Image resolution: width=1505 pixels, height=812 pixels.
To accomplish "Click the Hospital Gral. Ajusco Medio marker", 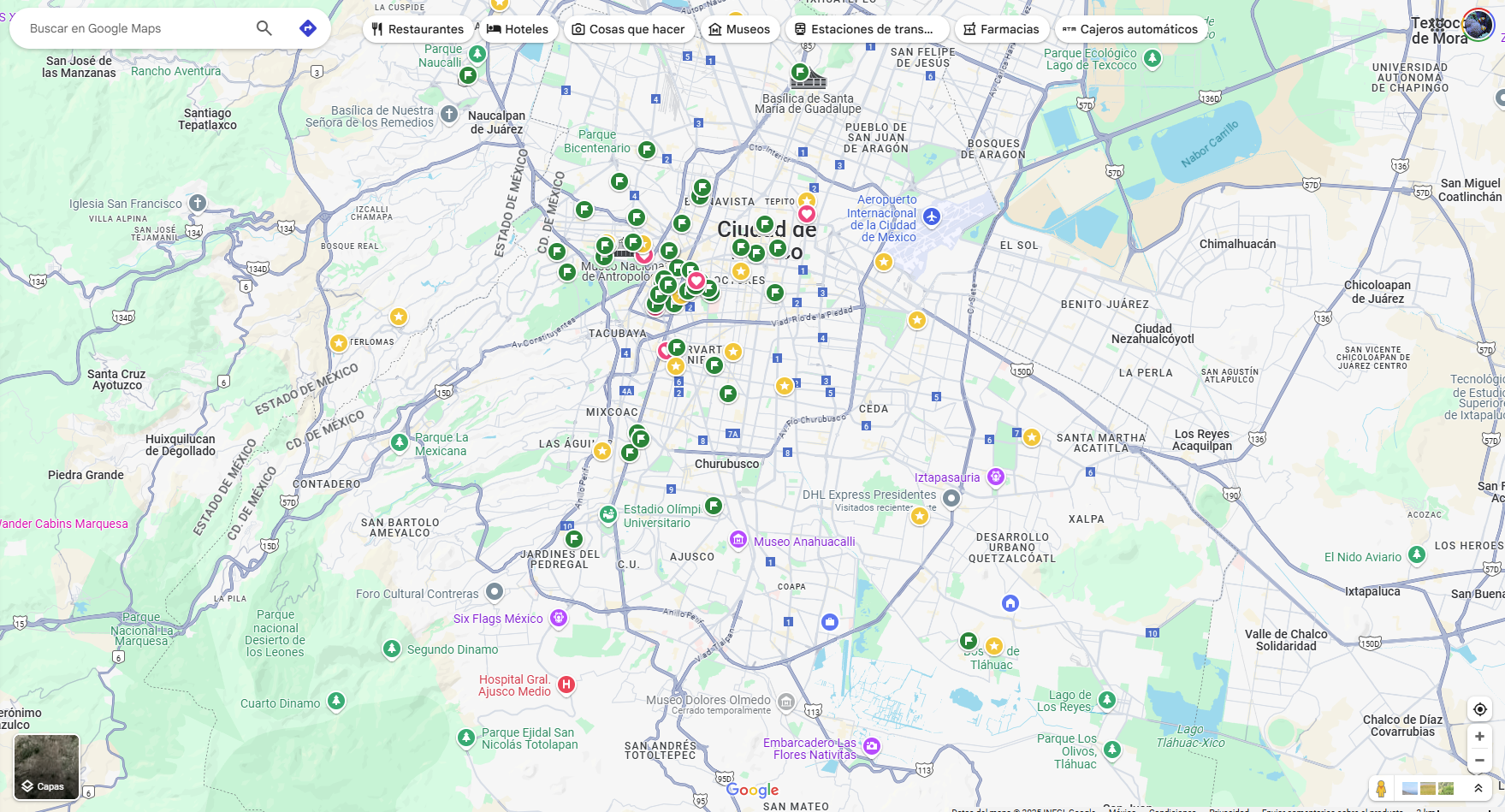I will tap(566, 685).
